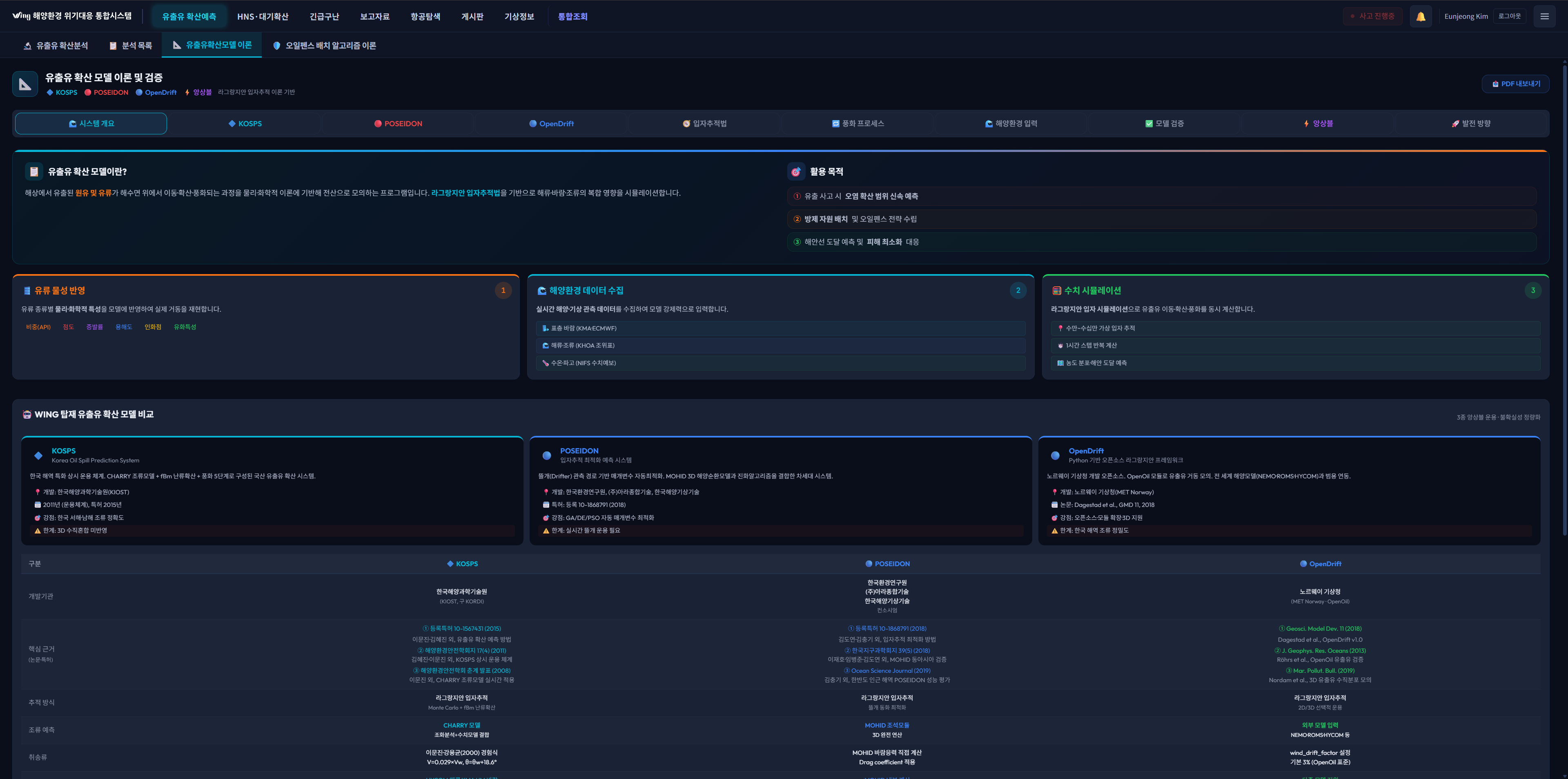Select the HNS·대기확산 menu

(262, 16)
